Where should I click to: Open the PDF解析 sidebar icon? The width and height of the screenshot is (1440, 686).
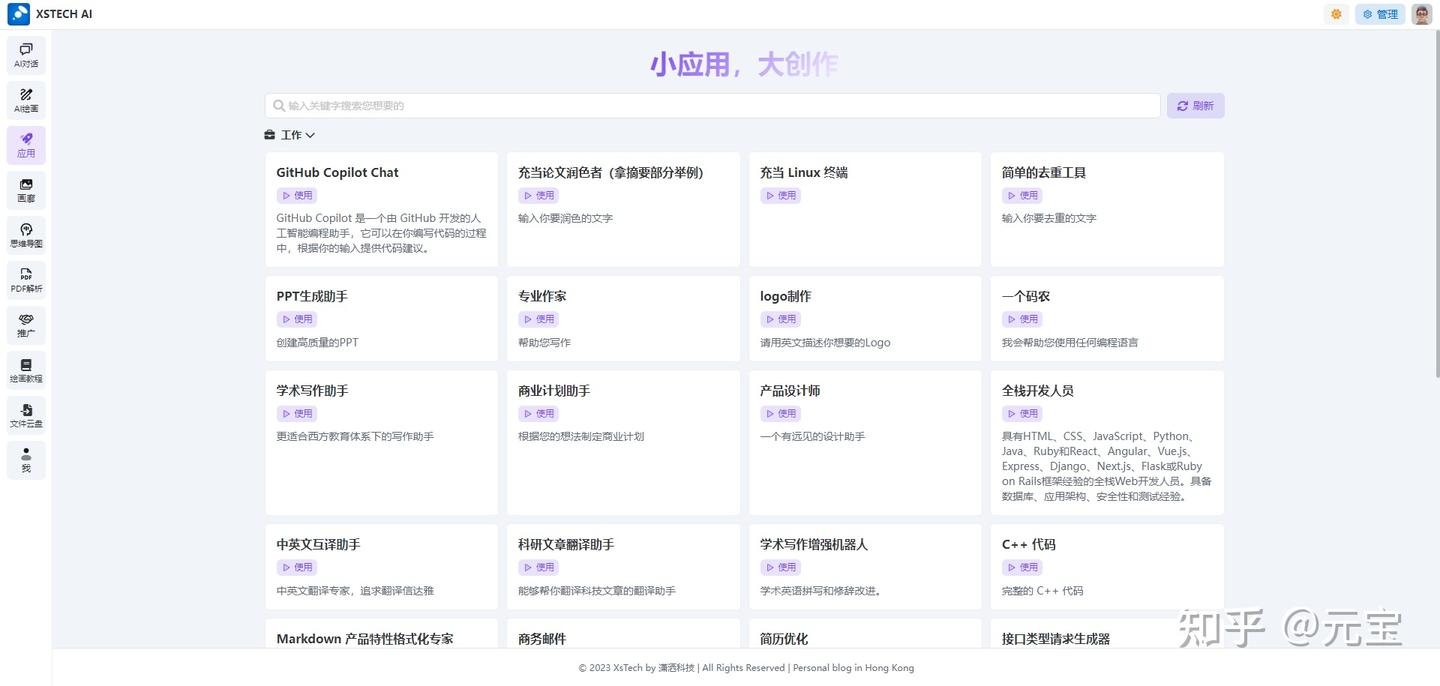[26, 280]
